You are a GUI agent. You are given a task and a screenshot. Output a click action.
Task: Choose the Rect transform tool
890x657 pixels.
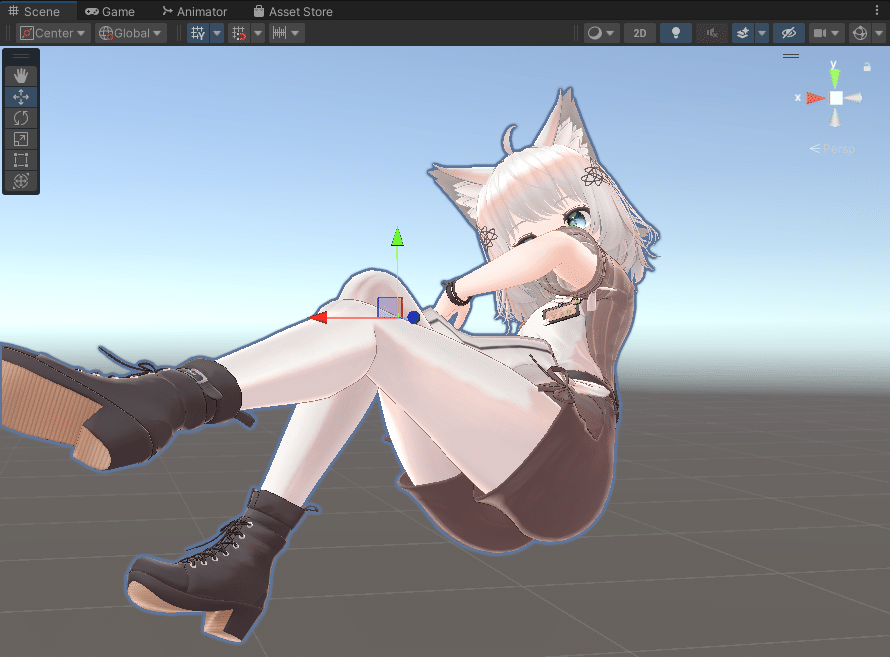coord(20,160)
